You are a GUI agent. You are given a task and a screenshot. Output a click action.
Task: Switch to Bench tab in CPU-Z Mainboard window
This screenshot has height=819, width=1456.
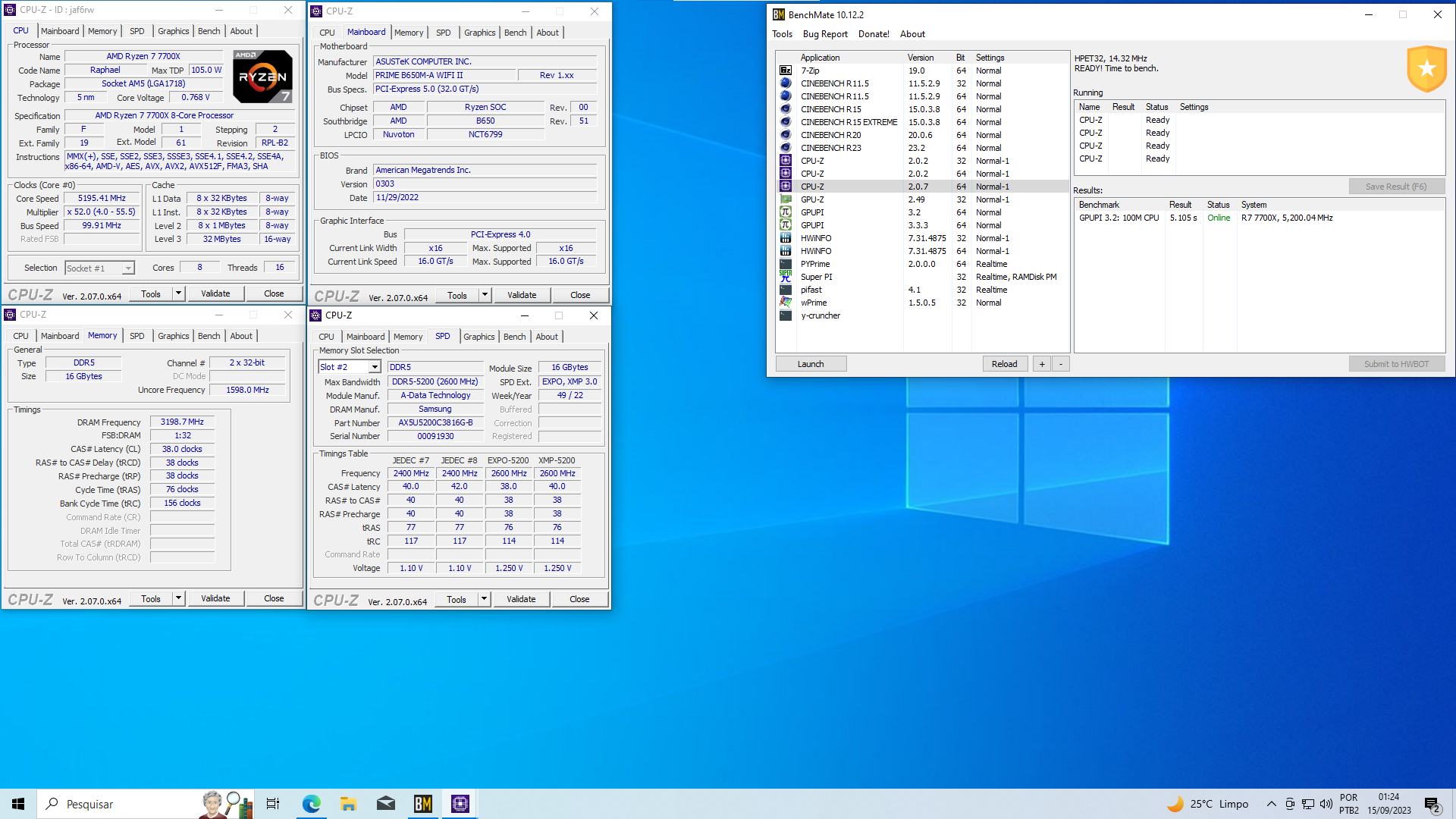(515, 33)
